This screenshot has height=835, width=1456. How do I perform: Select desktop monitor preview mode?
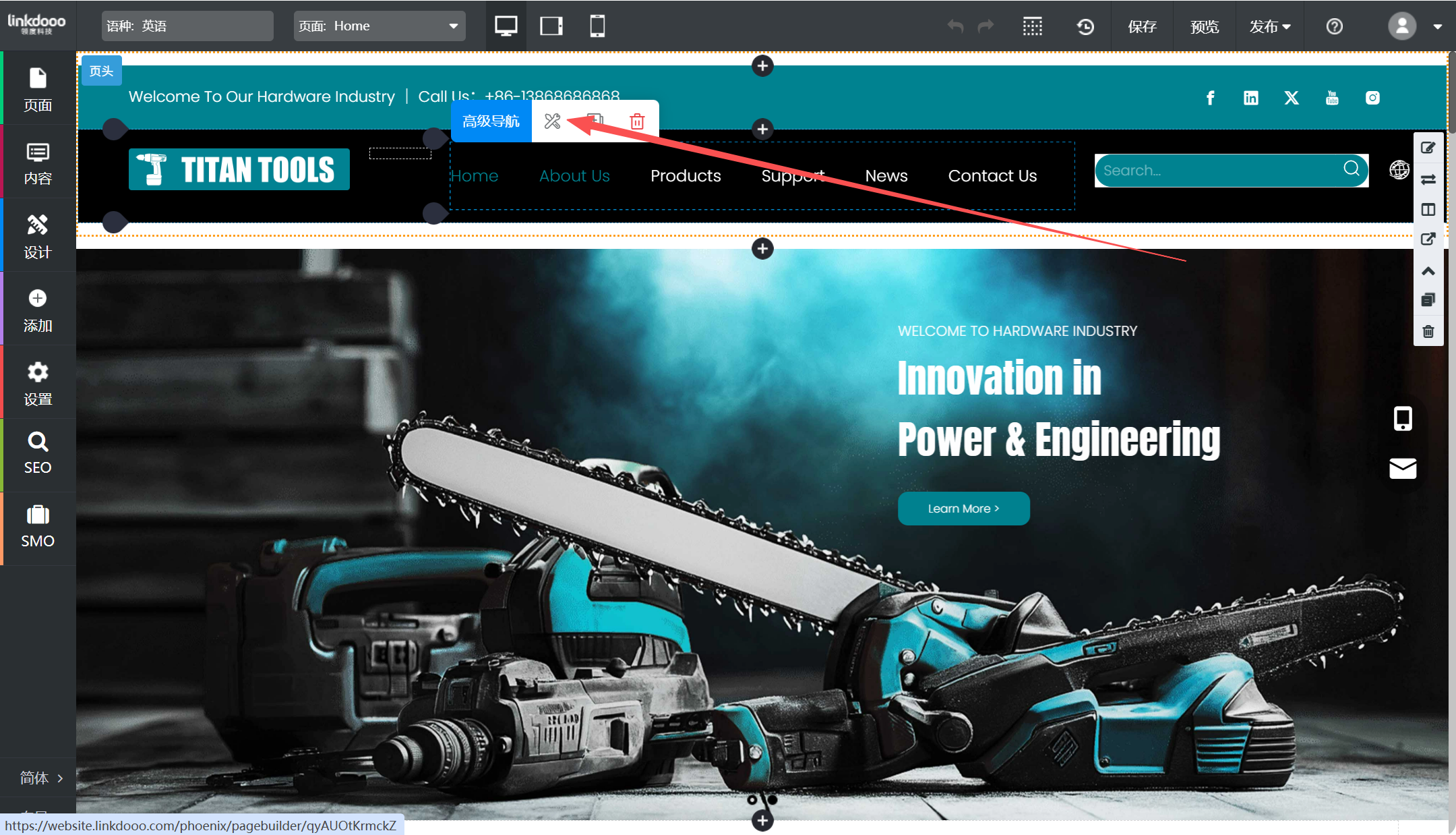(x=506, y=26)
